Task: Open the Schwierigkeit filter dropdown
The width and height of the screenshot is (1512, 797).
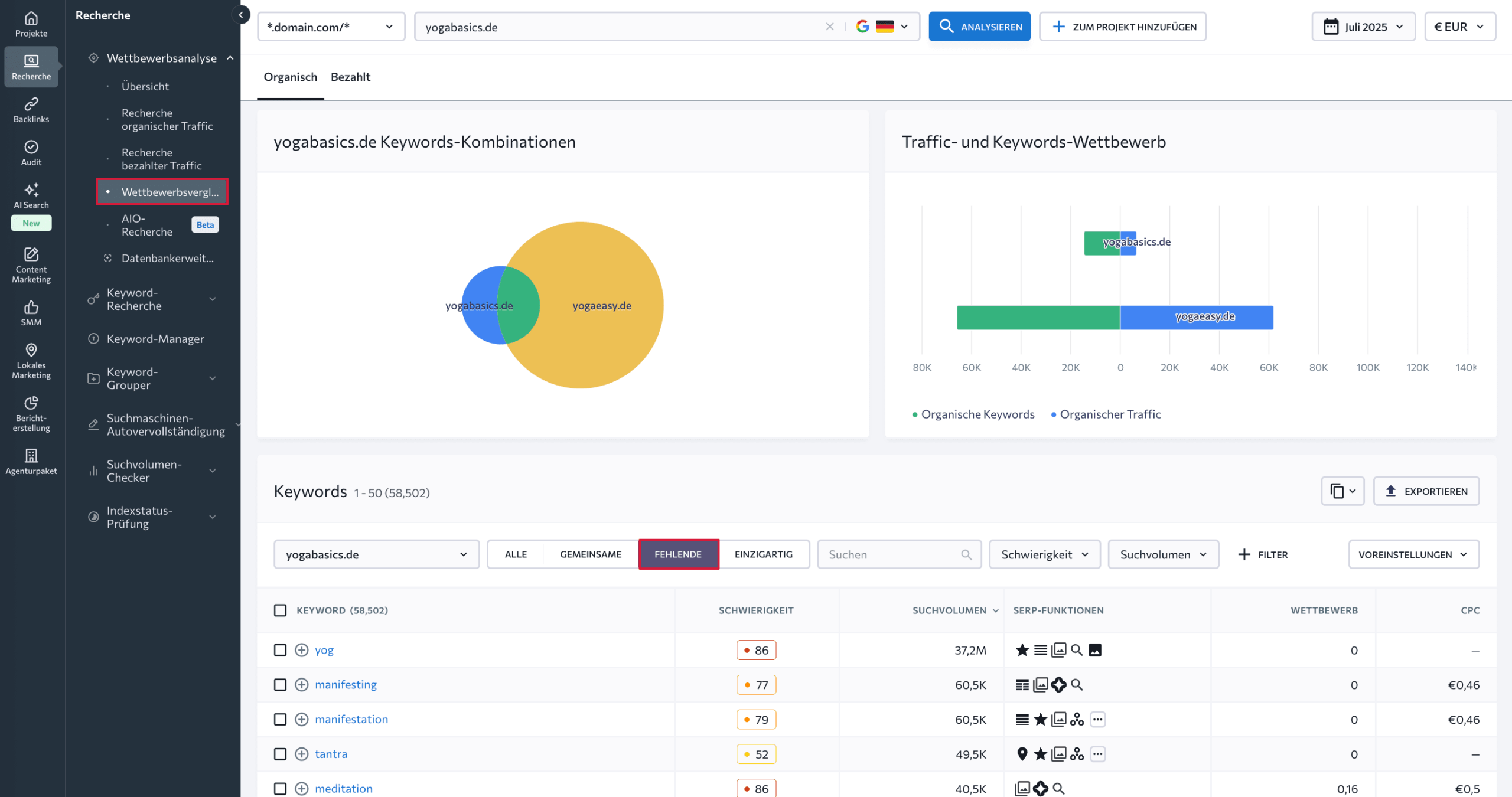Action: (x=1045, y=554)
